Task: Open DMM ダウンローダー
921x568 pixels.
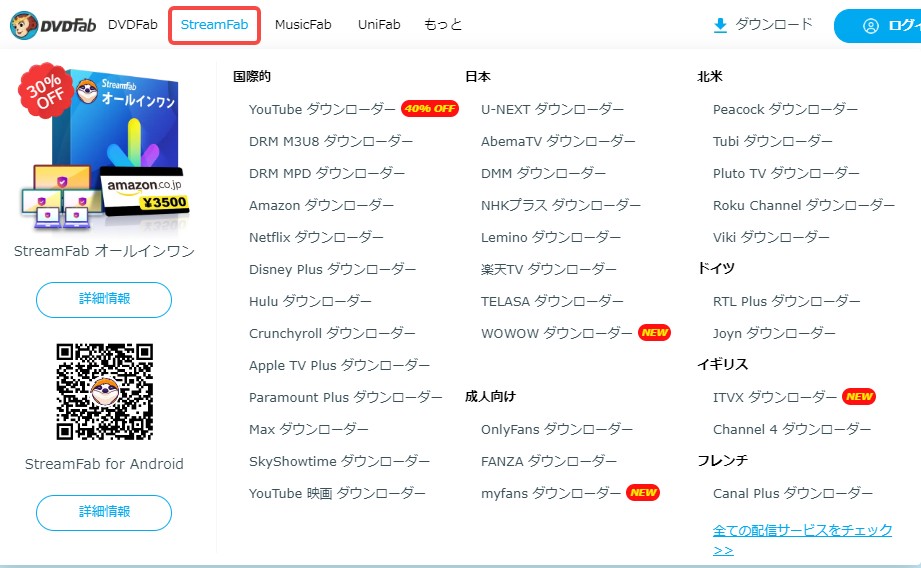Action: click(x=543, y=173)
